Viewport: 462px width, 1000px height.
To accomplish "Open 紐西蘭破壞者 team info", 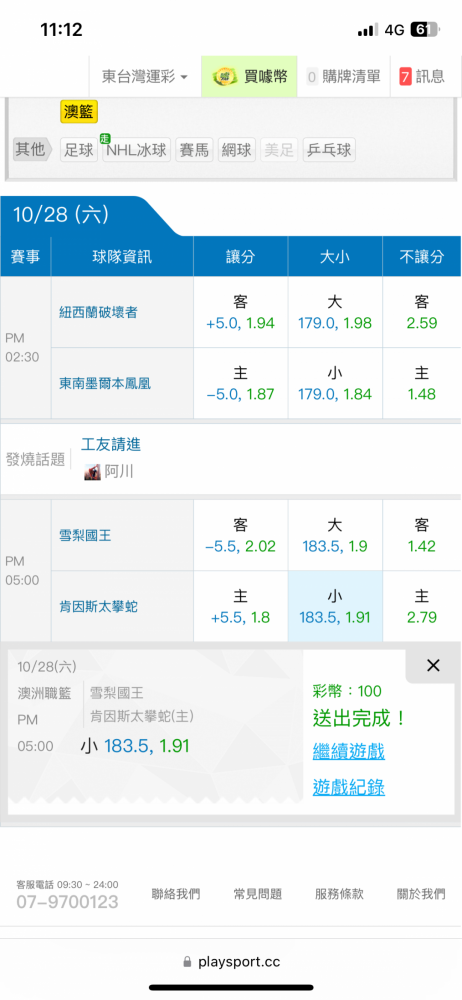I will click(98, 312).
